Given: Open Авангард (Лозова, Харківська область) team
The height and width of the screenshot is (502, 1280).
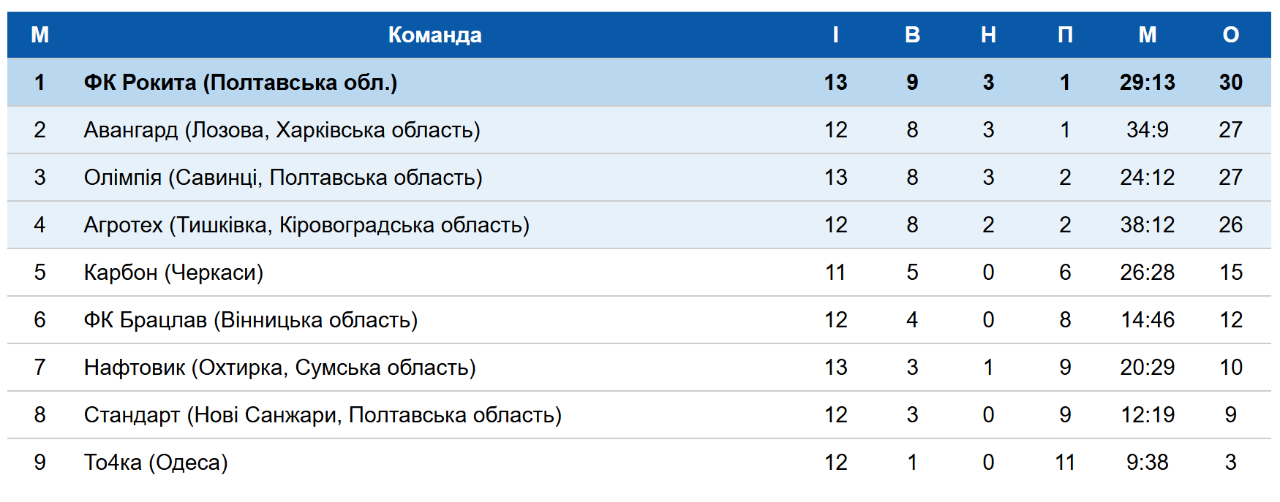Looking at the screenshot, I should 282,130.
